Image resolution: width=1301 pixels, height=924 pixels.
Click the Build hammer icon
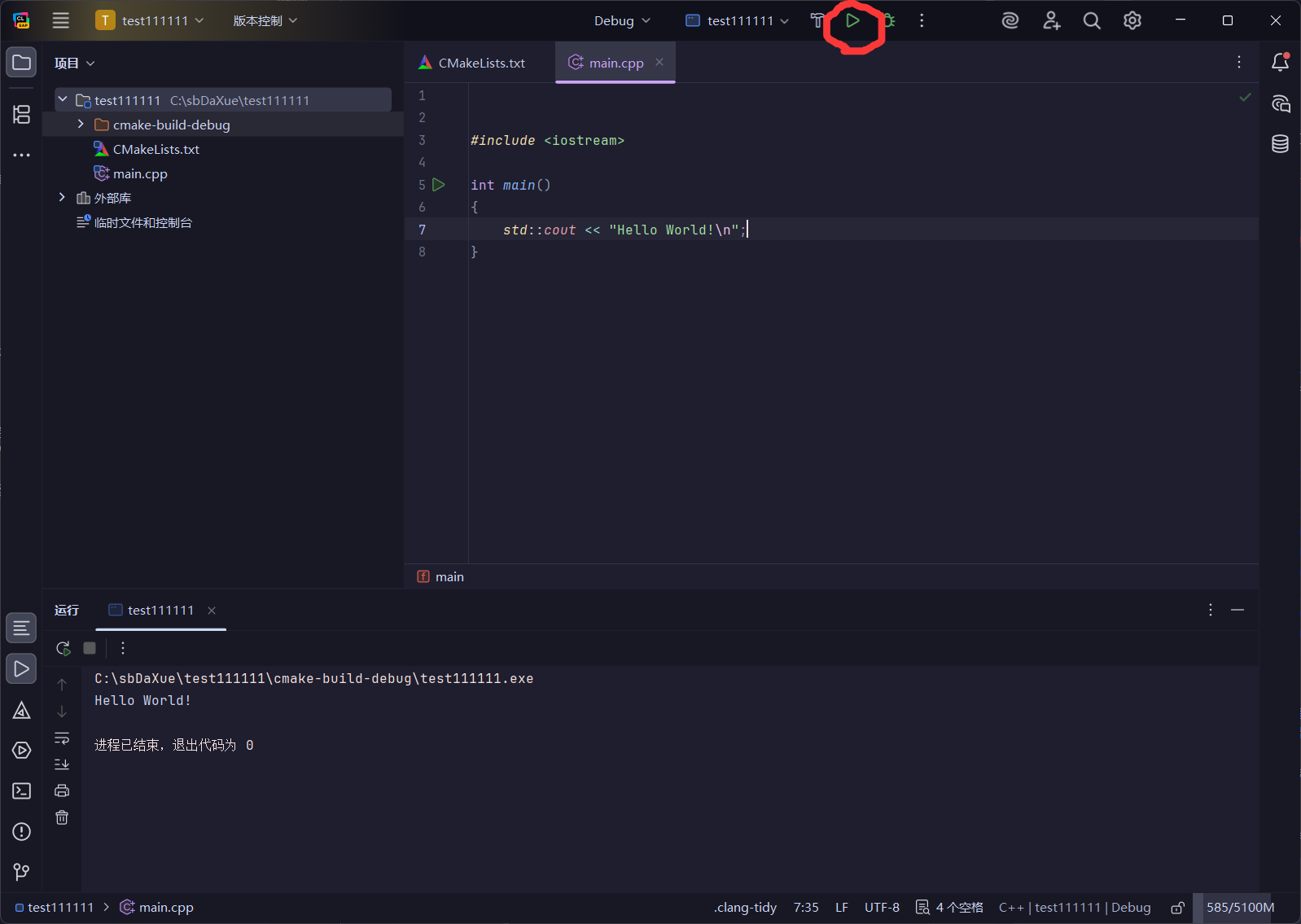tap(817, 20)
